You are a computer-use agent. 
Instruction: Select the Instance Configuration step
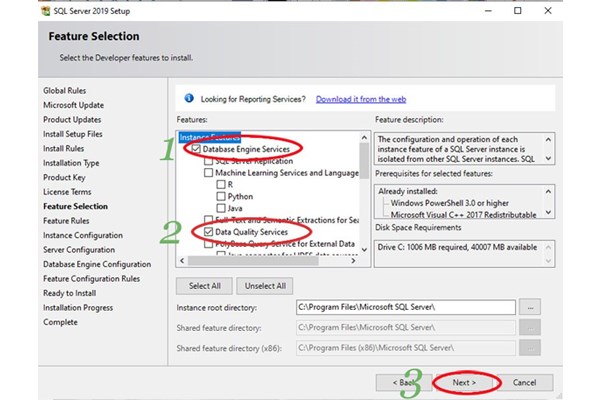click(83, 235)
